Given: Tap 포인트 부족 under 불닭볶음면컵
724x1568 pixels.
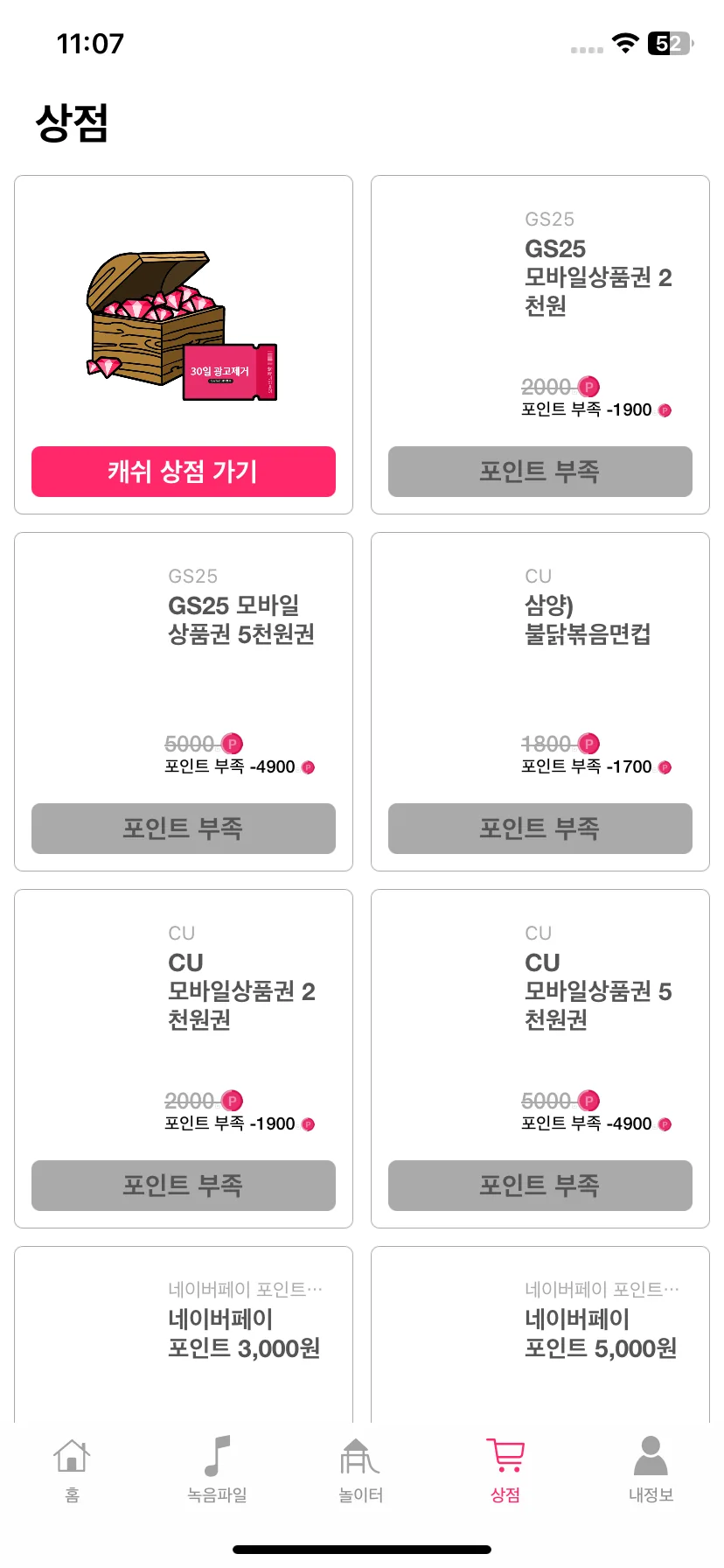Looking at the screenshot, I should pos(540,829).
